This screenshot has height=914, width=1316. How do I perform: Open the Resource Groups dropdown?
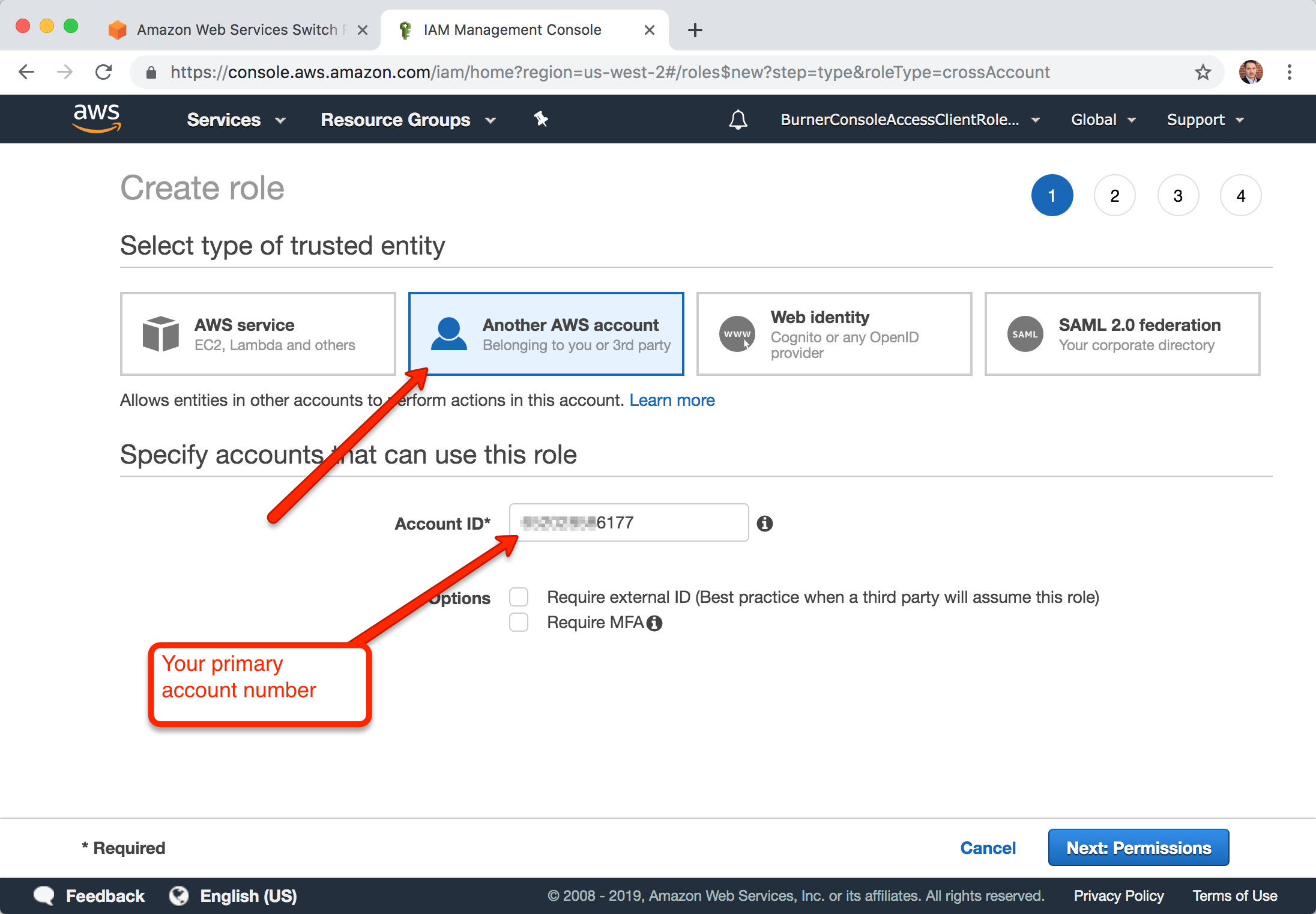tap(408, 120)
